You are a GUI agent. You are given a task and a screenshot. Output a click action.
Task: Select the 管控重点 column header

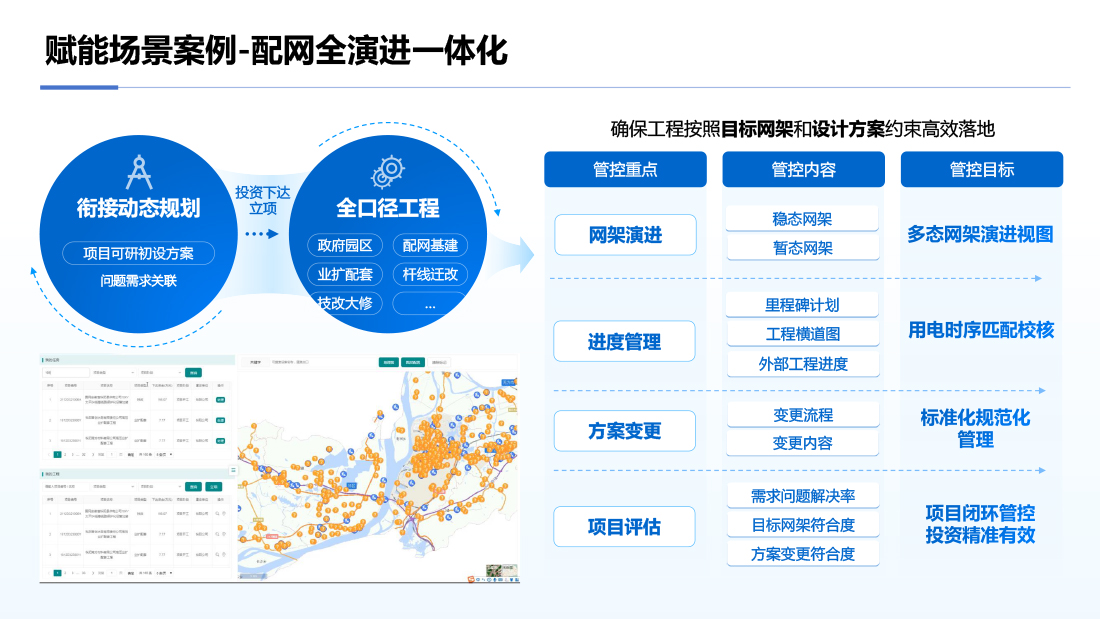(x=625, y=170)
